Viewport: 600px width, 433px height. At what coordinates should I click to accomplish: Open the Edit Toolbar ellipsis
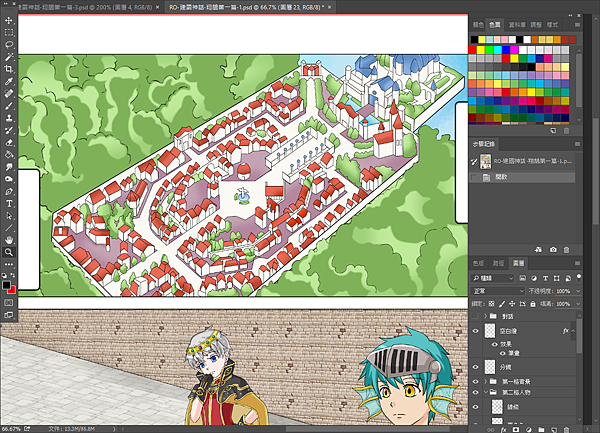(x=9, y=264)
